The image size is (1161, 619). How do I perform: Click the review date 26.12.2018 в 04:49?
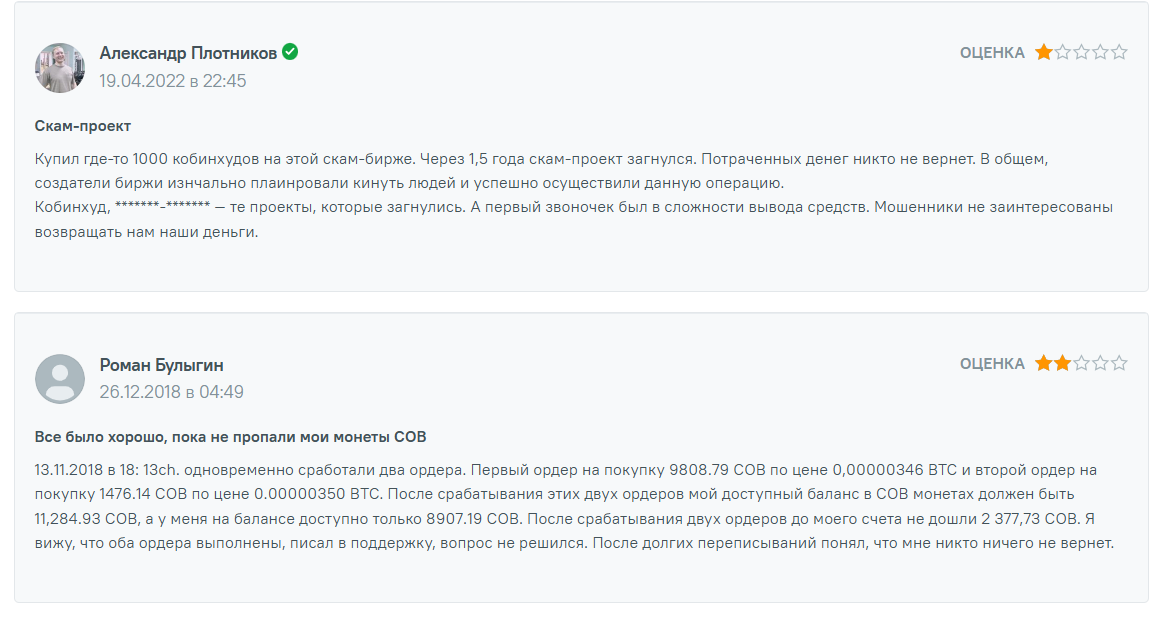171,392
